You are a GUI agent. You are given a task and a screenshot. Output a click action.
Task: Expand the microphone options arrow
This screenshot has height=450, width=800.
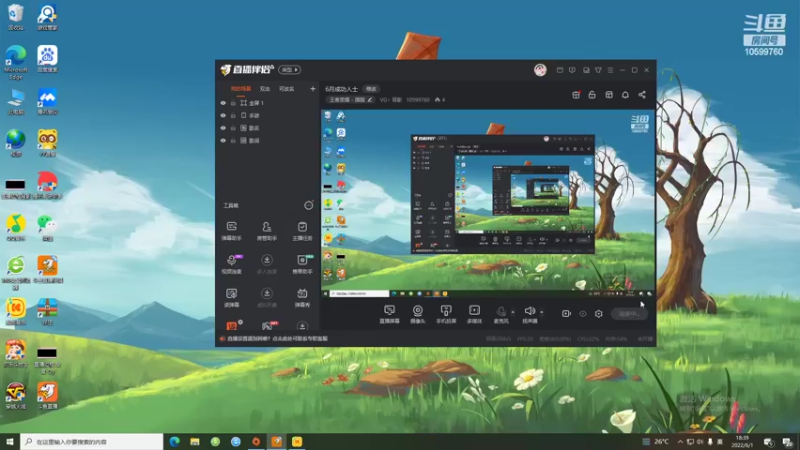(x=513, y=312)
